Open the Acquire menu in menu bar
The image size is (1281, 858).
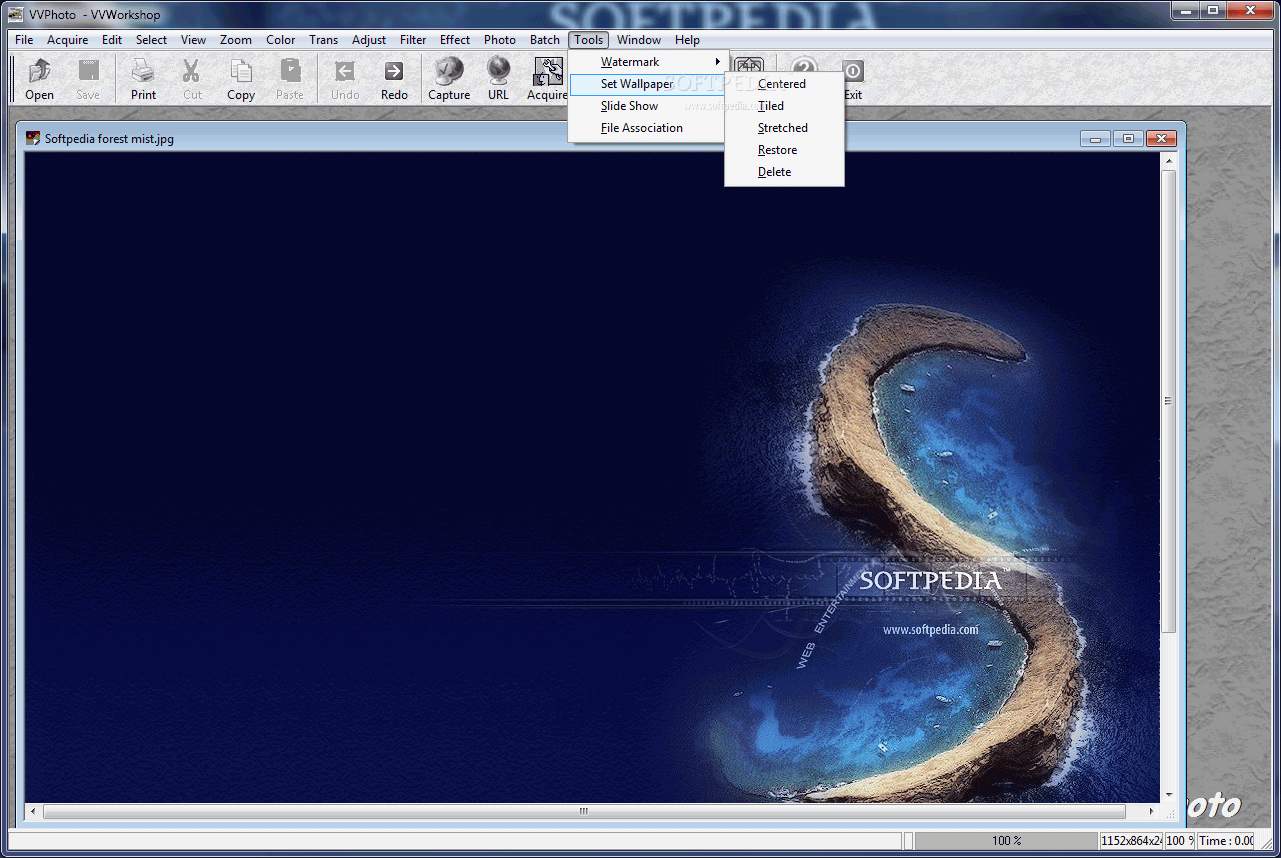[68, 40]
